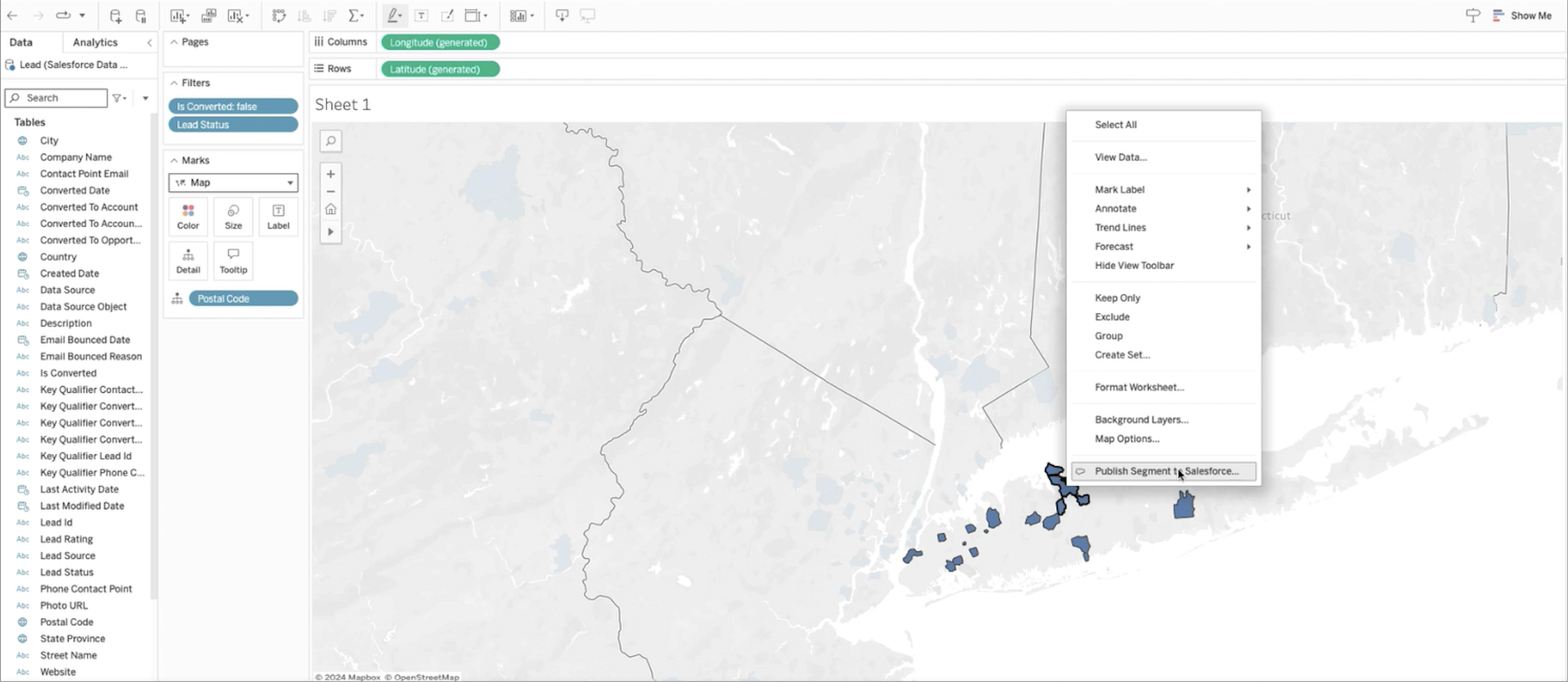Switch to the Analytics tab

pyautogui.click(x=95, y=42)
